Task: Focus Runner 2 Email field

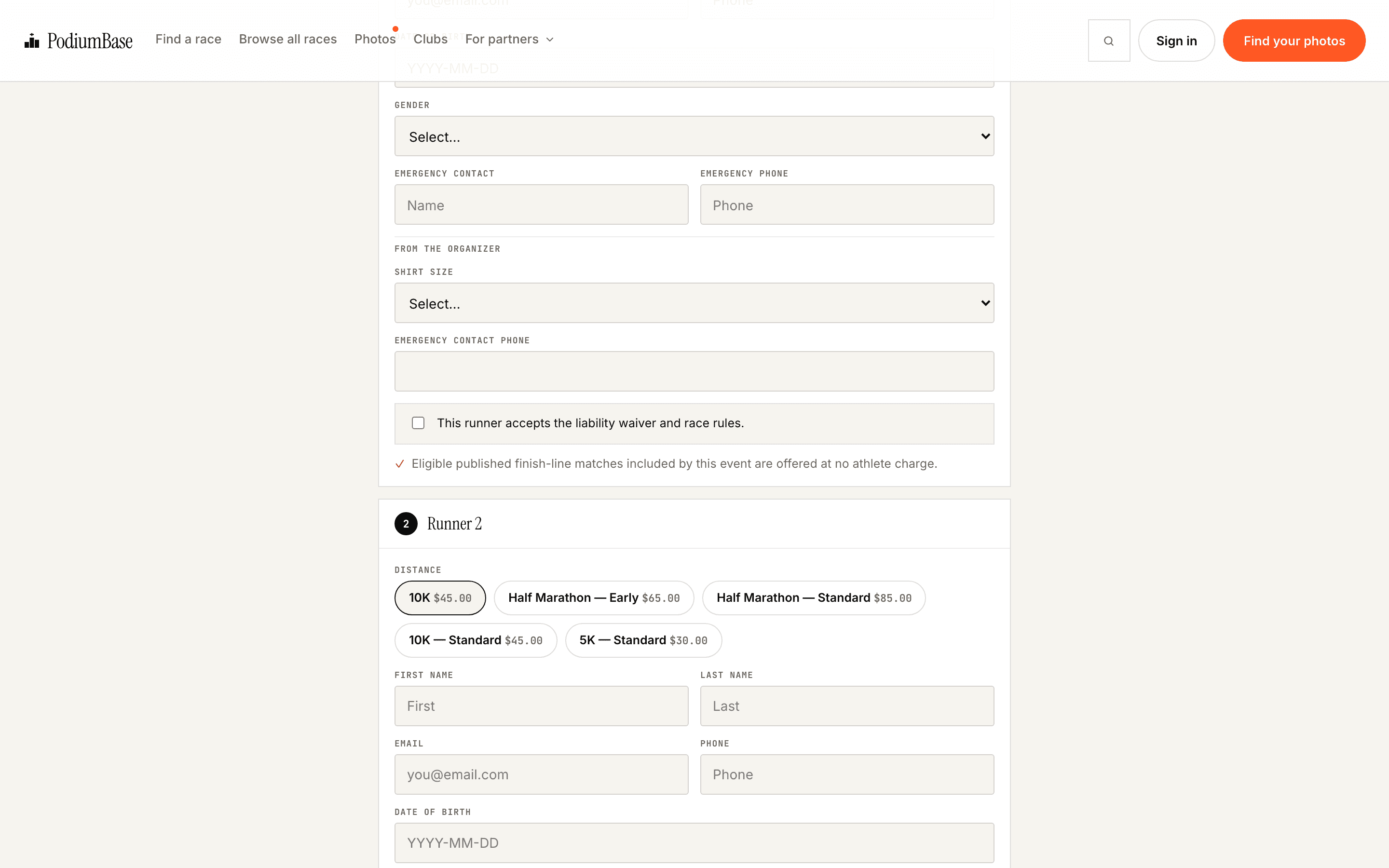Action: (541, 774)
